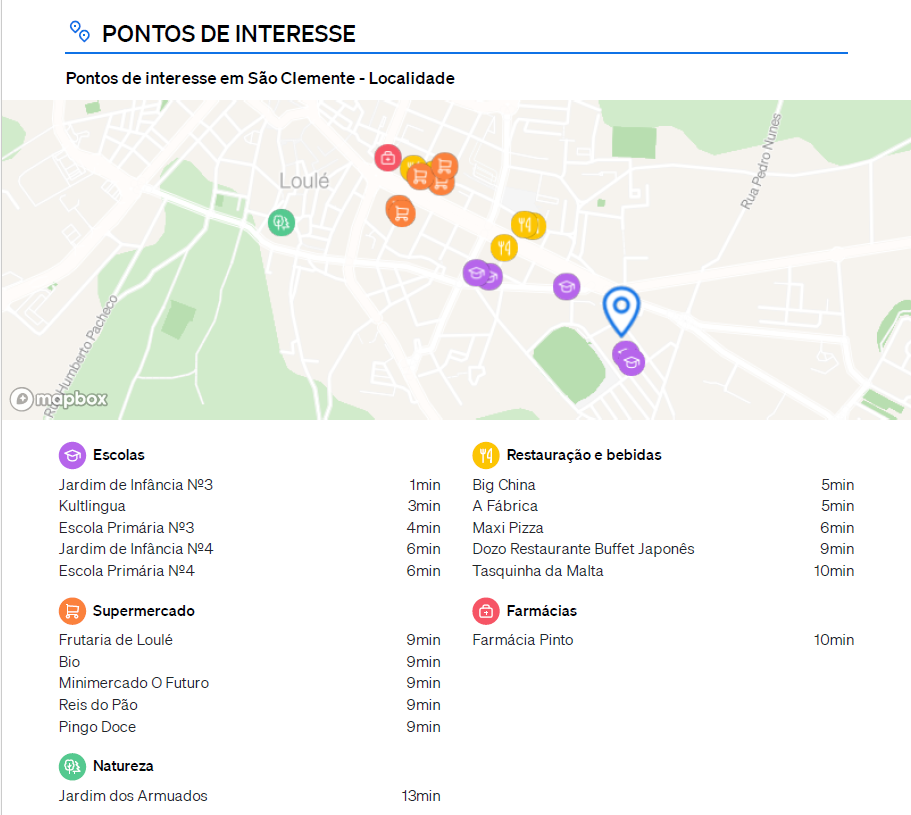This screenshot has height=815, width=911.
Task: Click the Pingo Doce supermarket entry
Action: coord(97,727)
